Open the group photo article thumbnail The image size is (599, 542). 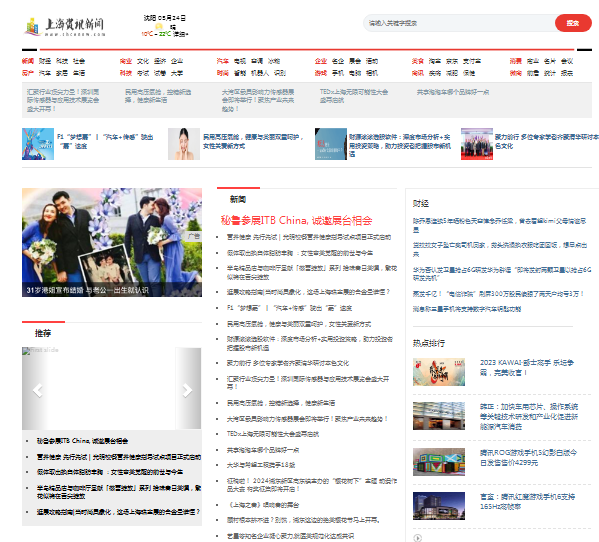tap(477, 144)
